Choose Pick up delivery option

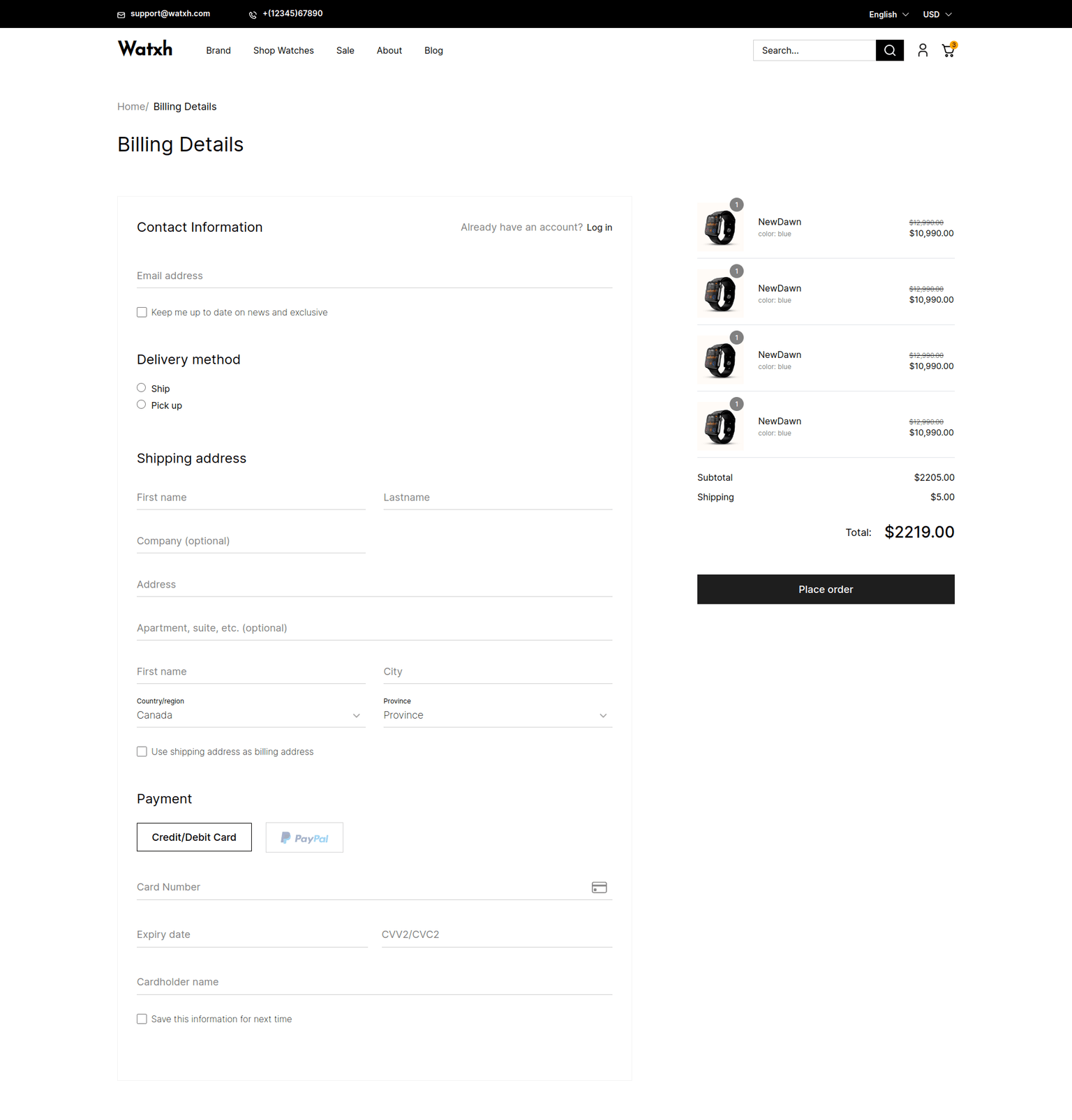[142, 405]
